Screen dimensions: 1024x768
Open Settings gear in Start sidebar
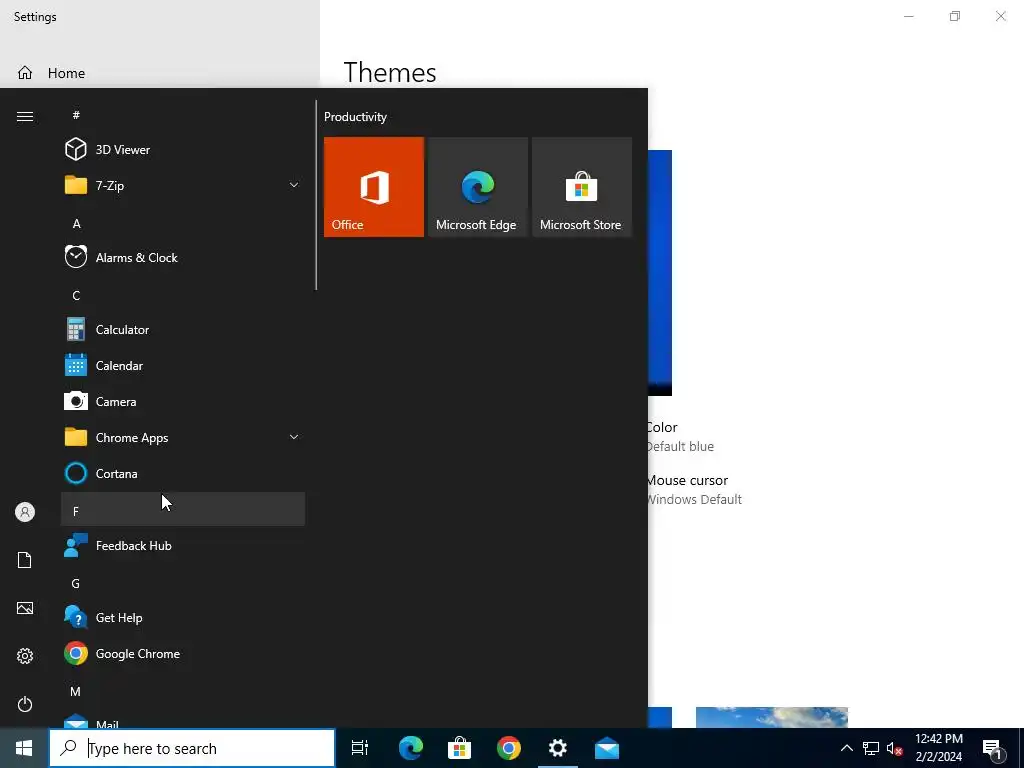coord(25,656)
